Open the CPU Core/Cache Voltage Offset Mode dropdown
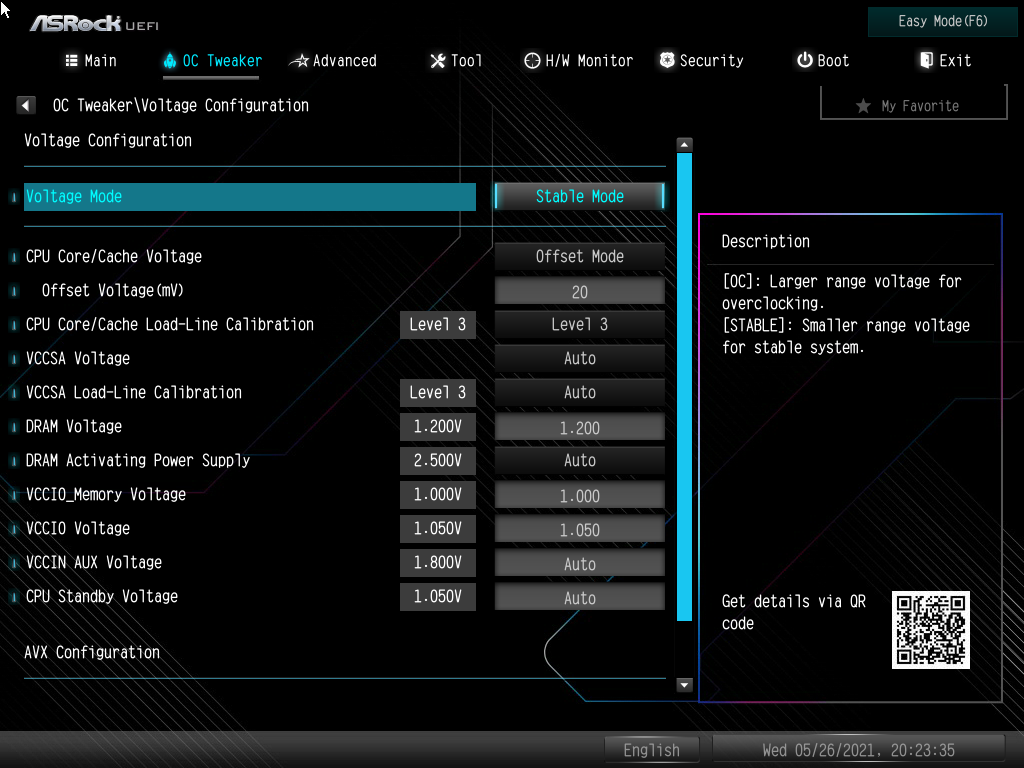Viewport: 1024px width, 768px height. pyautogui.click(x=579, y=256)
